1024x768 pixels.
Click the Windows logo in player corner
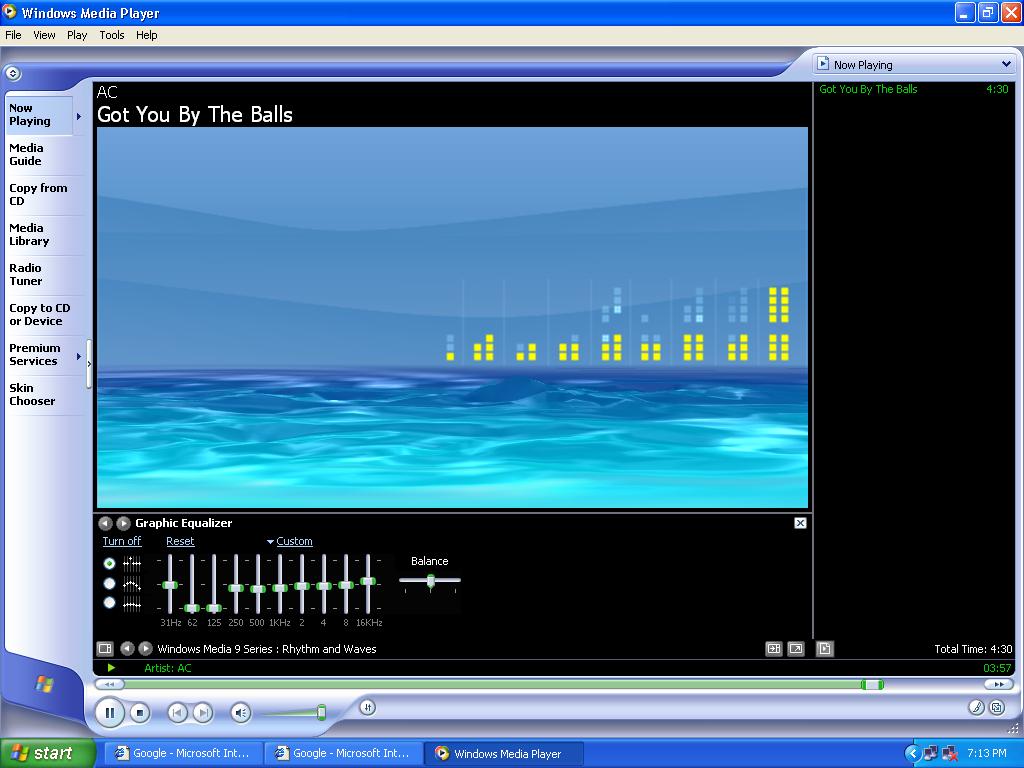click(x=44, y=684)
